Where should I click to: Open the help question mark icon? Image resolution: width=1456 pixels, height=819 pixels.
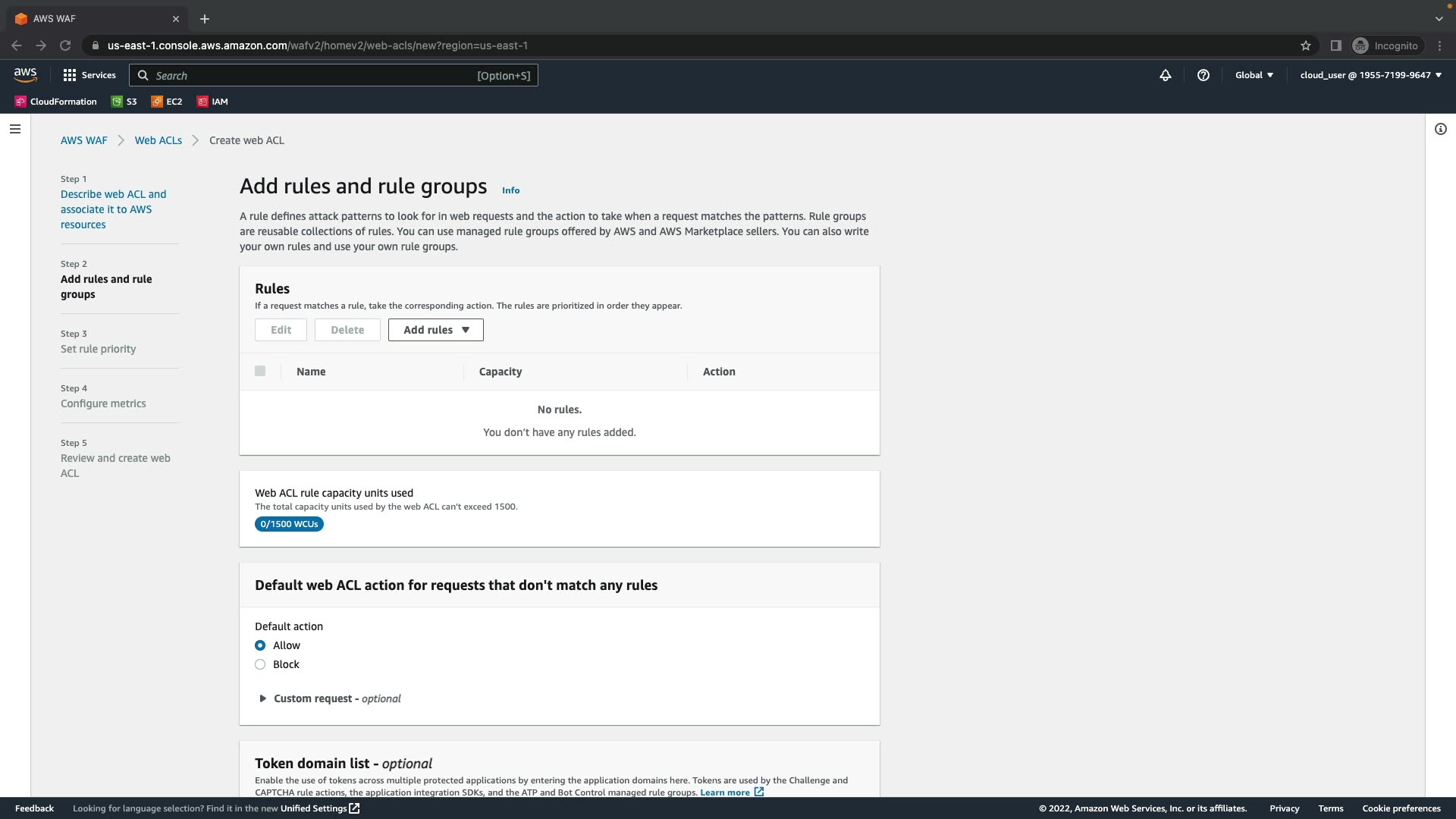[x=1203, y=75]
